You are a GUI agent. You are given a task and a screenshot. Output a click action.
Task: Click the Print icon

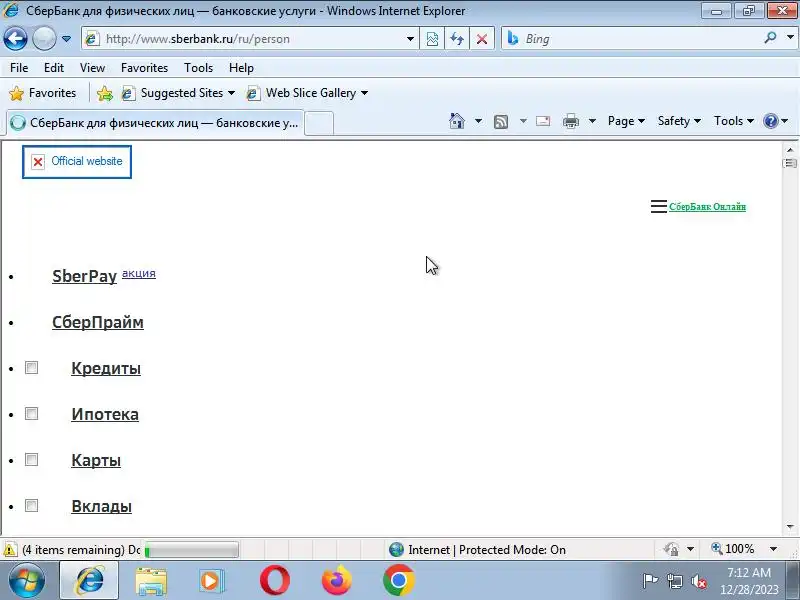point(571,121)
